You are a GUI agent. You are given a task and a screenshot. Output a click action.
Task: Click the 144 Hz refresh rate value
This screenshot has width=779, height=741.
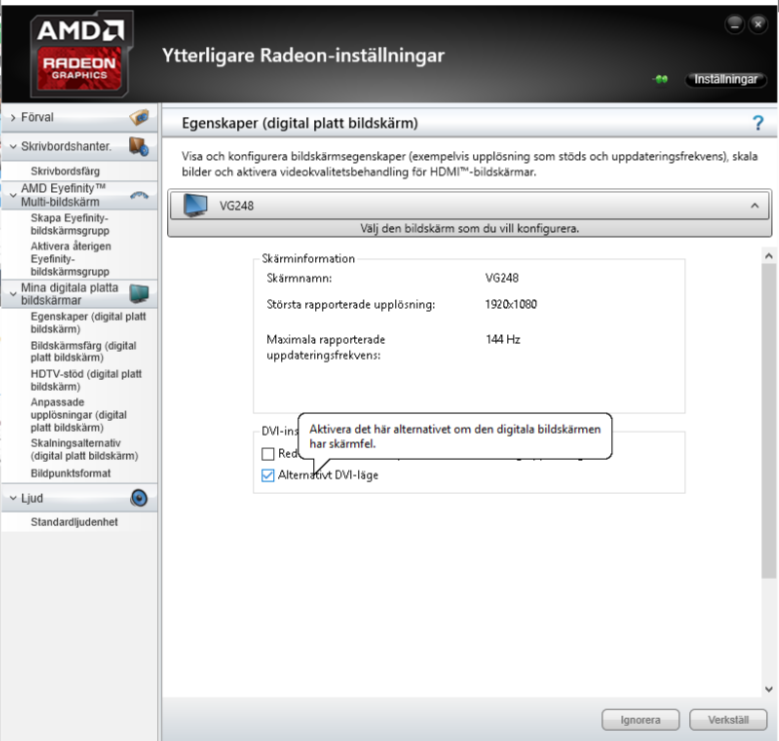pyautogui.click(x=503, y=339)
